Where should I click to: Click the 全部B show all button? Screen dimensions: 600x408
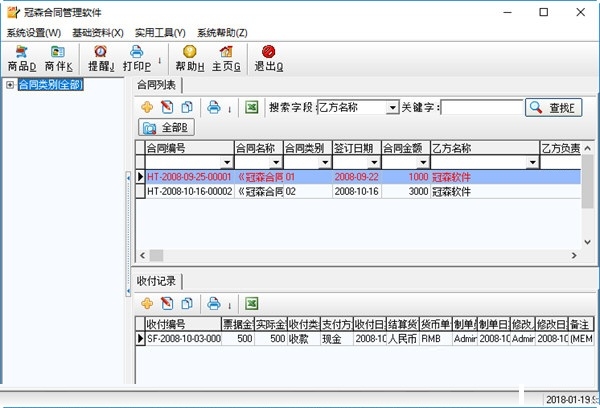[166, 127]
